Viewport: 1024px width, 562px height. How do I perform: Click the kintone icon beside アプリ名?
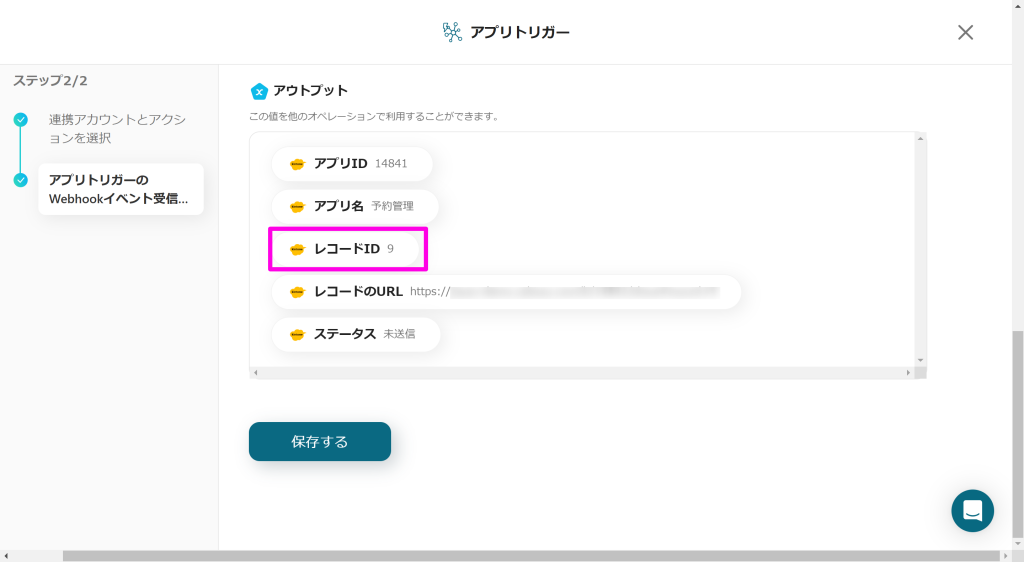click(297, 206)
